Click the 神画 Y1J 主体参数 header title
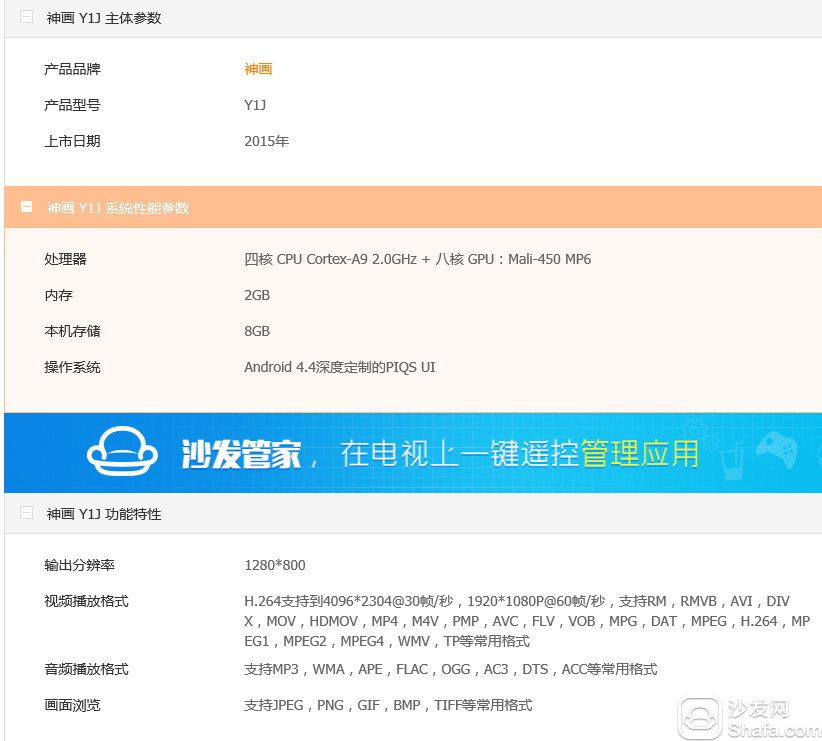Image resolution: width=822 pixels, height=741 pixels. point(104,18)
